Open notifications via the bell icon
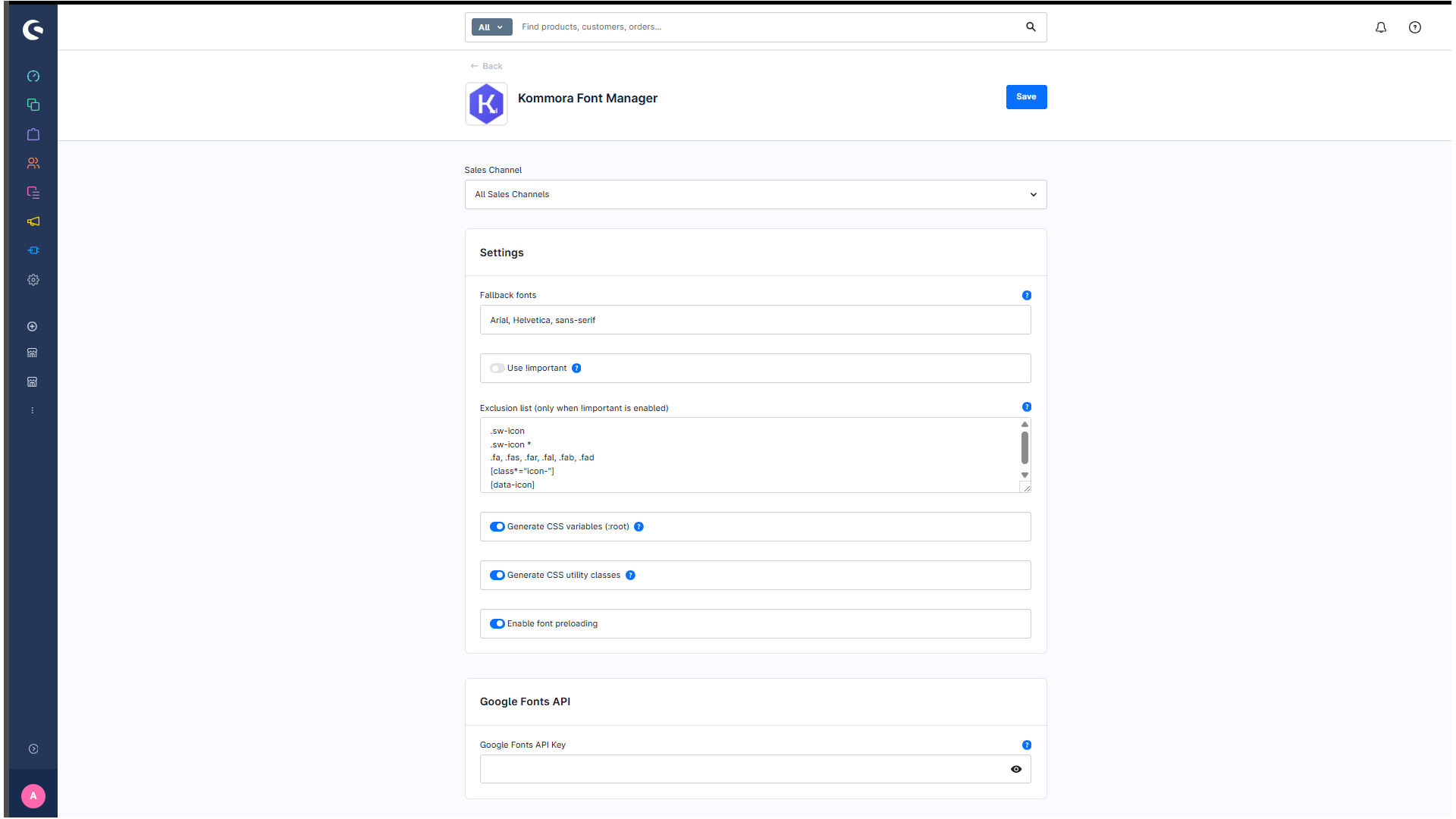Image resolution: width=1456 pixels, height=819 pixels. pos(1381,27)
